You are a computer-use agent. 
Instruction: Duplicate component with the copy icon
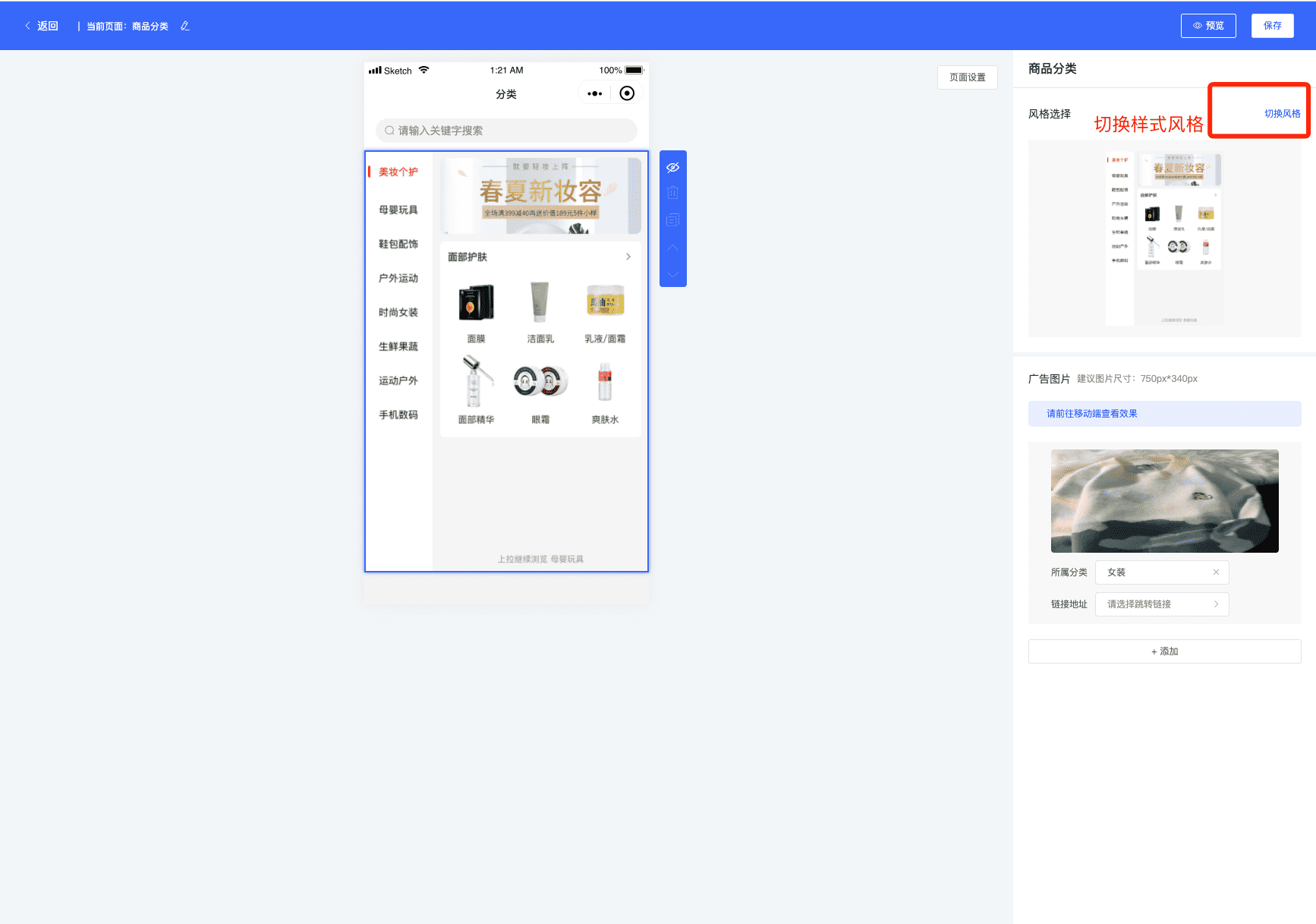pos(672,220)
